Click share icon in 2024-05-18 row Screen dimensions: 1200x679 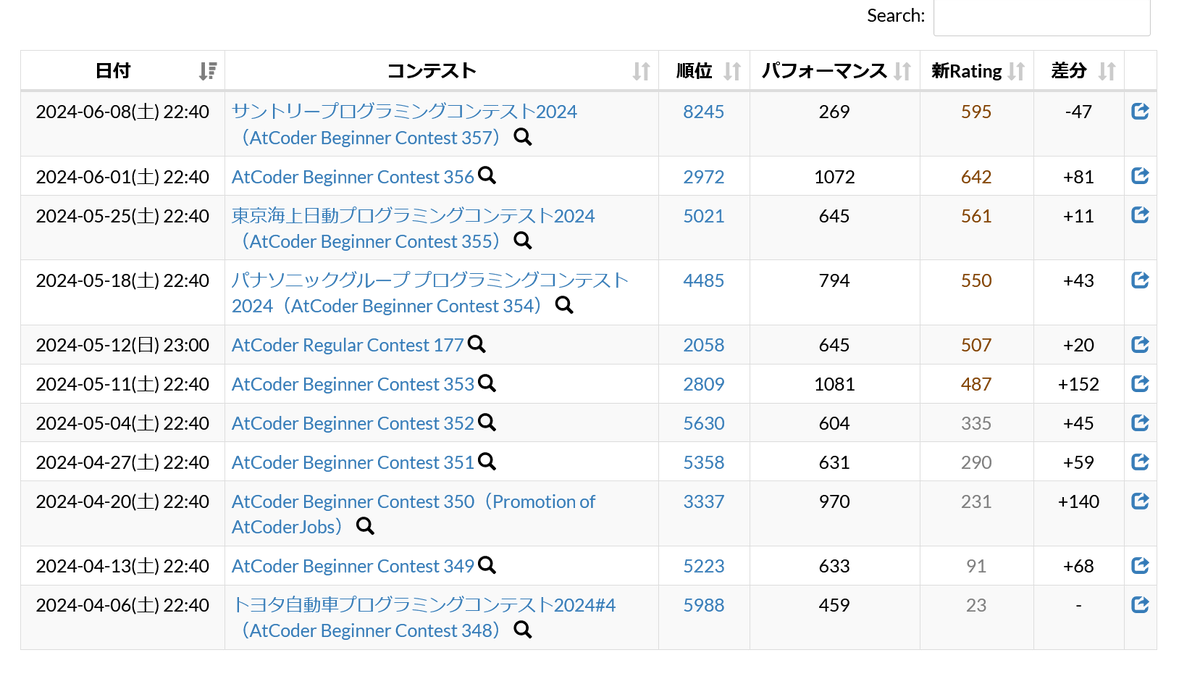pyautogui.click(x=1140, y=280)
